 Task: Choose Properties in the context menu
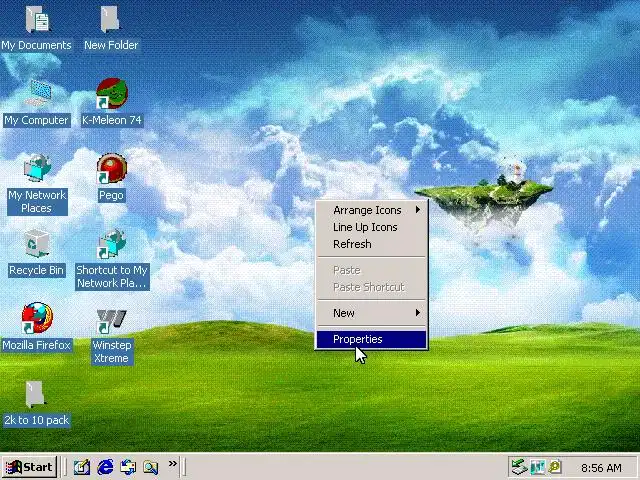tap(371, 339)
